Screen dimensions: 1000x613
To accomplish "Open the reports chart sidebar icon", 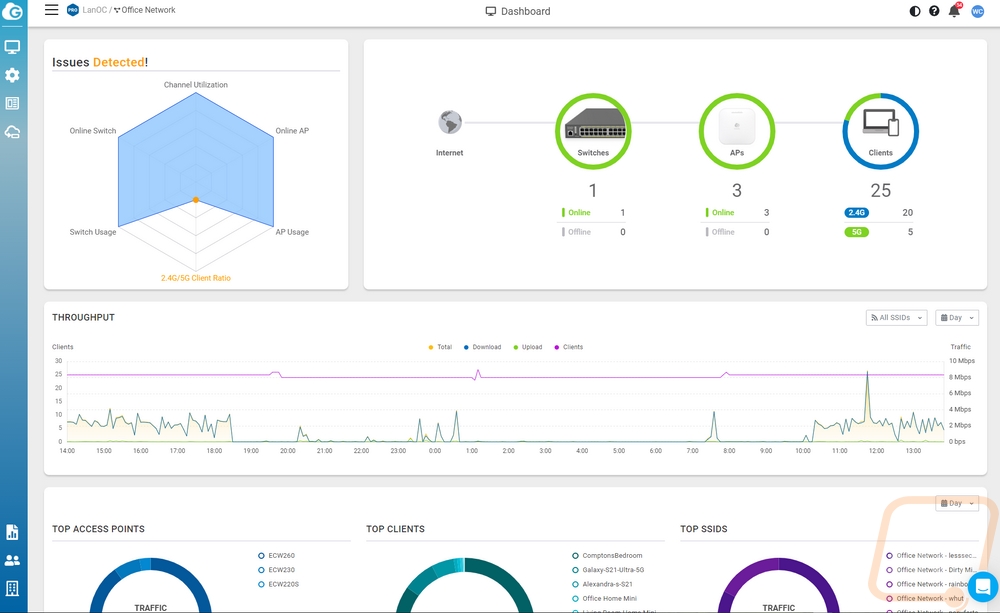I will pos(12,532).
